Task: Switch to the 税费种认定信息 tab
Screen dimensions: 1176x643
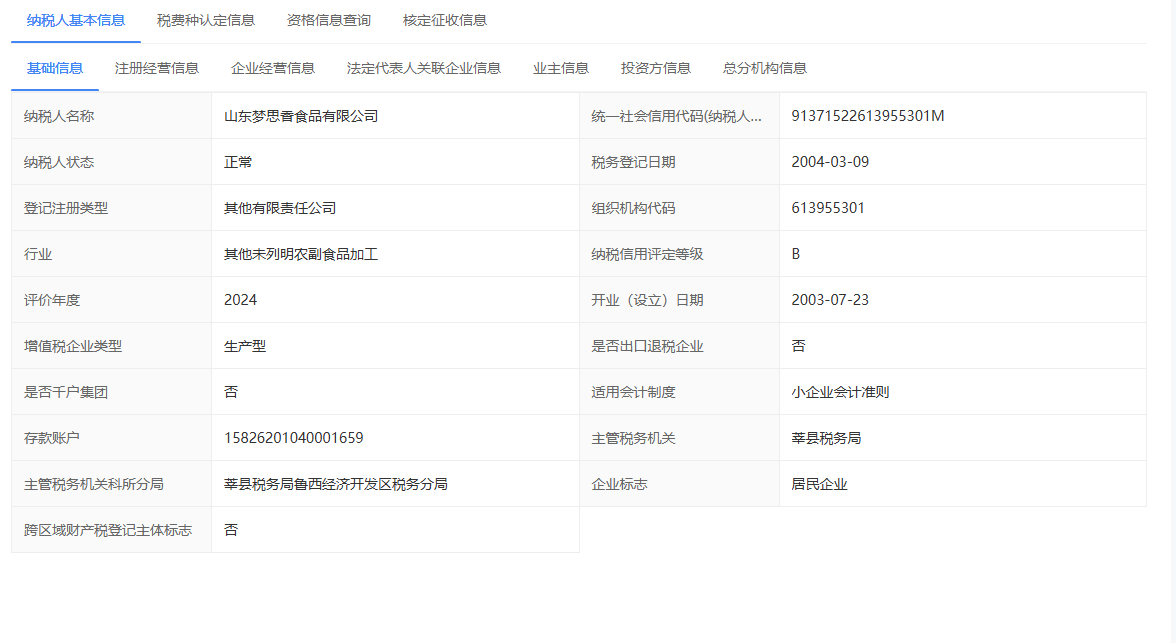Action: coord(206,20)
